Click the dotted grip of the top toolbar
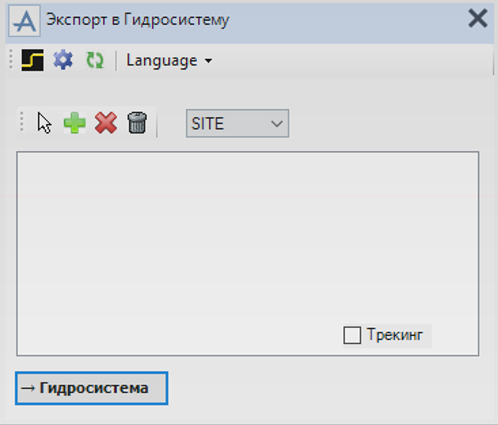 [11, 60]
